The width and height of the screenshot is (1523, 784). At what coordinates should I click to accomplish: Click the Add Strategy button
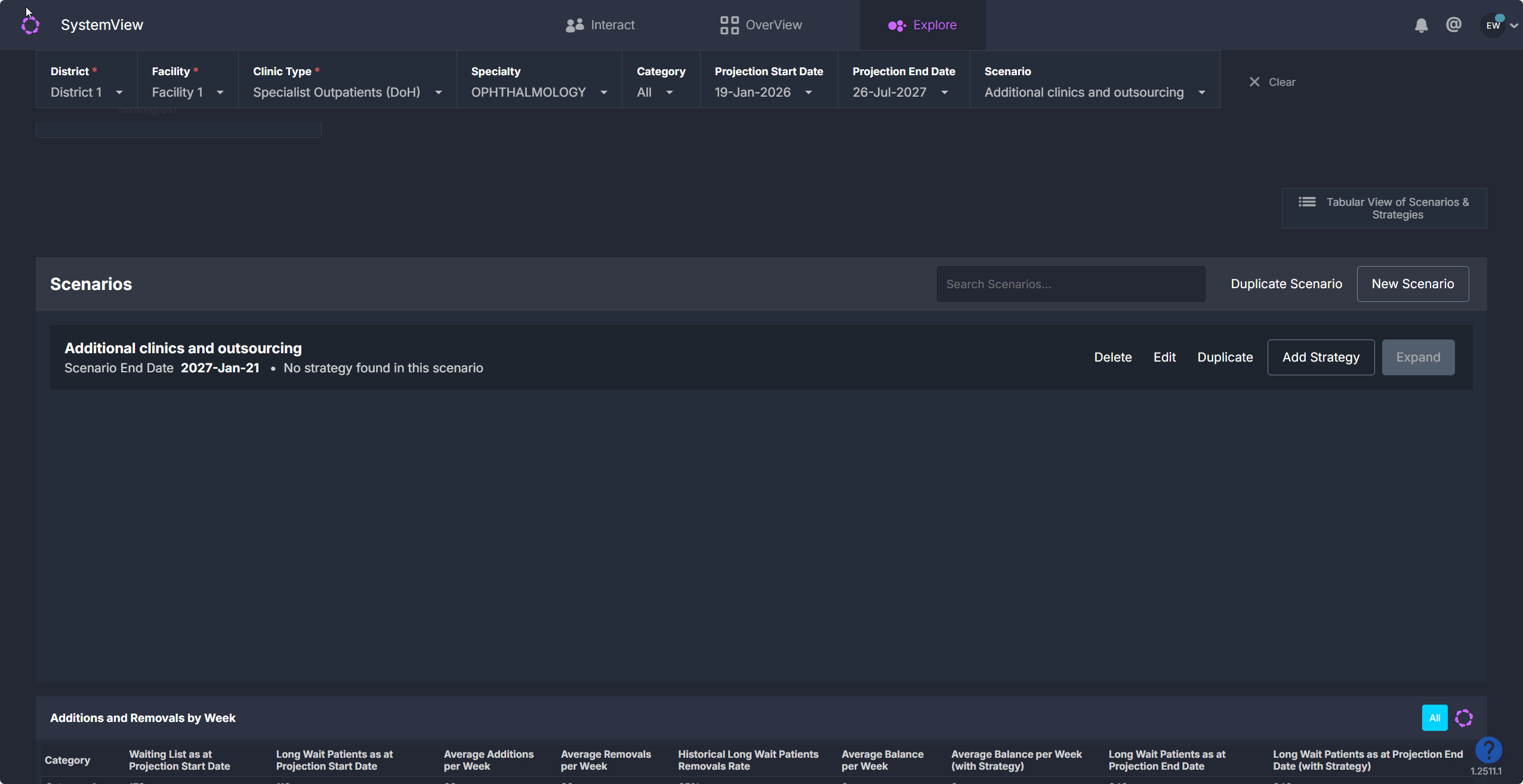pos(1321,357)
